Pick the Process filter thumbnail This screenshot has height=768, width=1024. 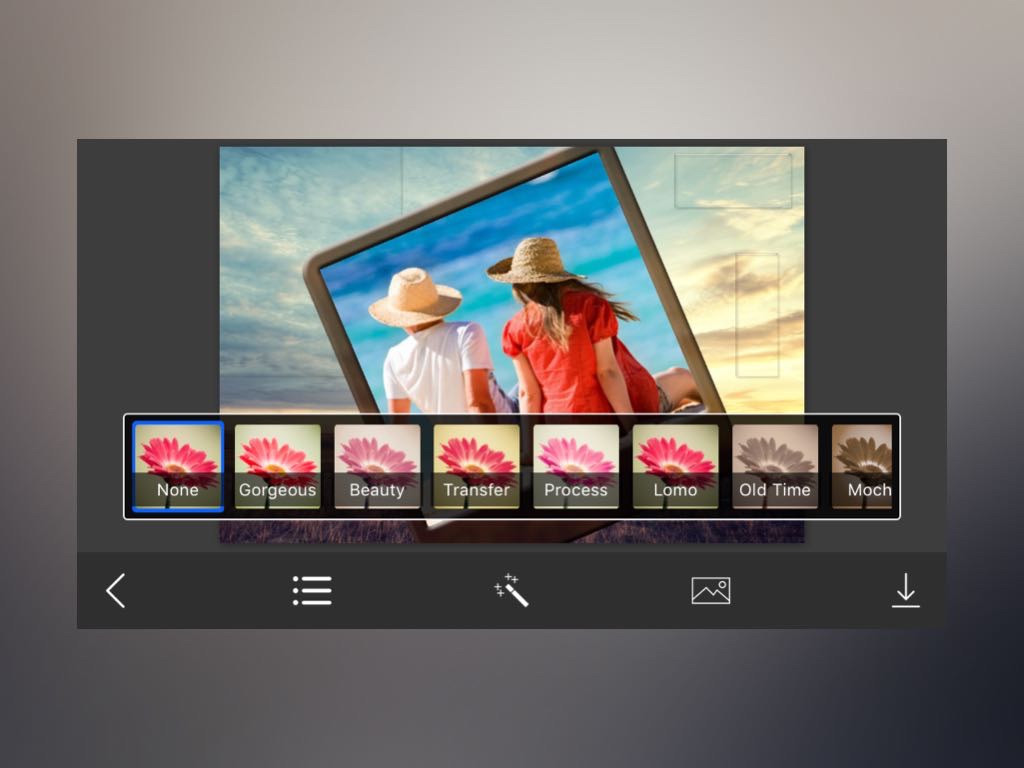pyautogui.click(x=576, y=466)
